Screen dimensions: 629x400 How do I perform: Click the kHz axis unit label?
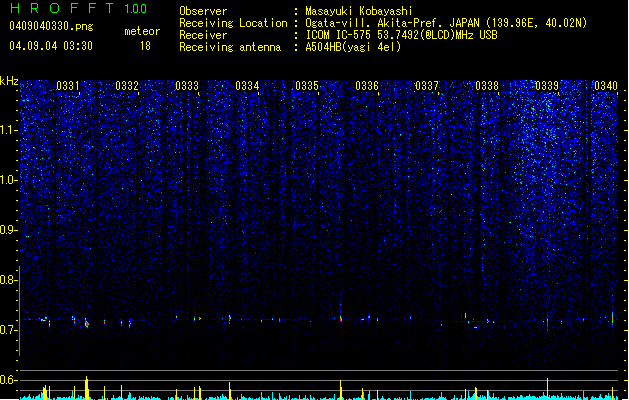9,81
